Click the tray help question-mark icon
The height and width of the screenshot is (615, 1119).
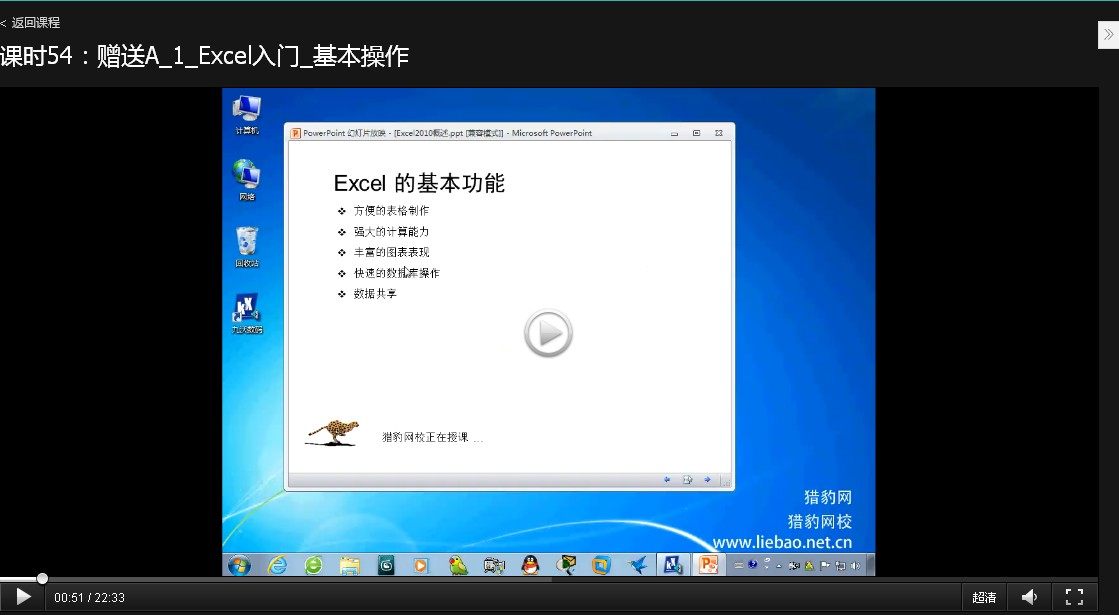tap(752, 564)
